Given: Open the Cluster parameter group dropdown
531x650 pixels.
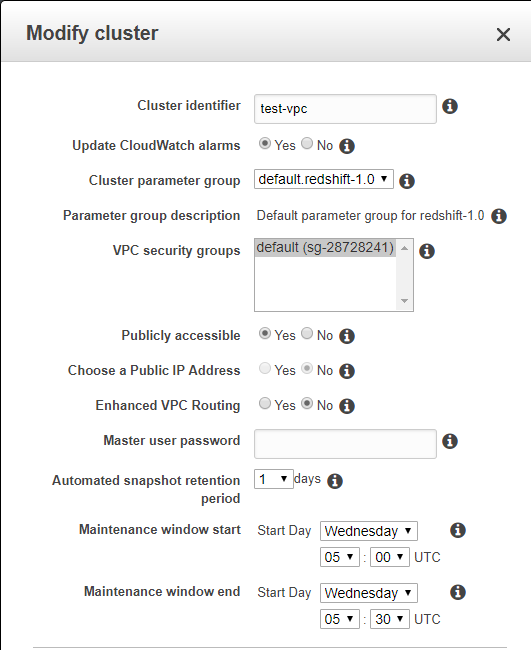Looking at the screenshot, I should (x=324, y=179).
